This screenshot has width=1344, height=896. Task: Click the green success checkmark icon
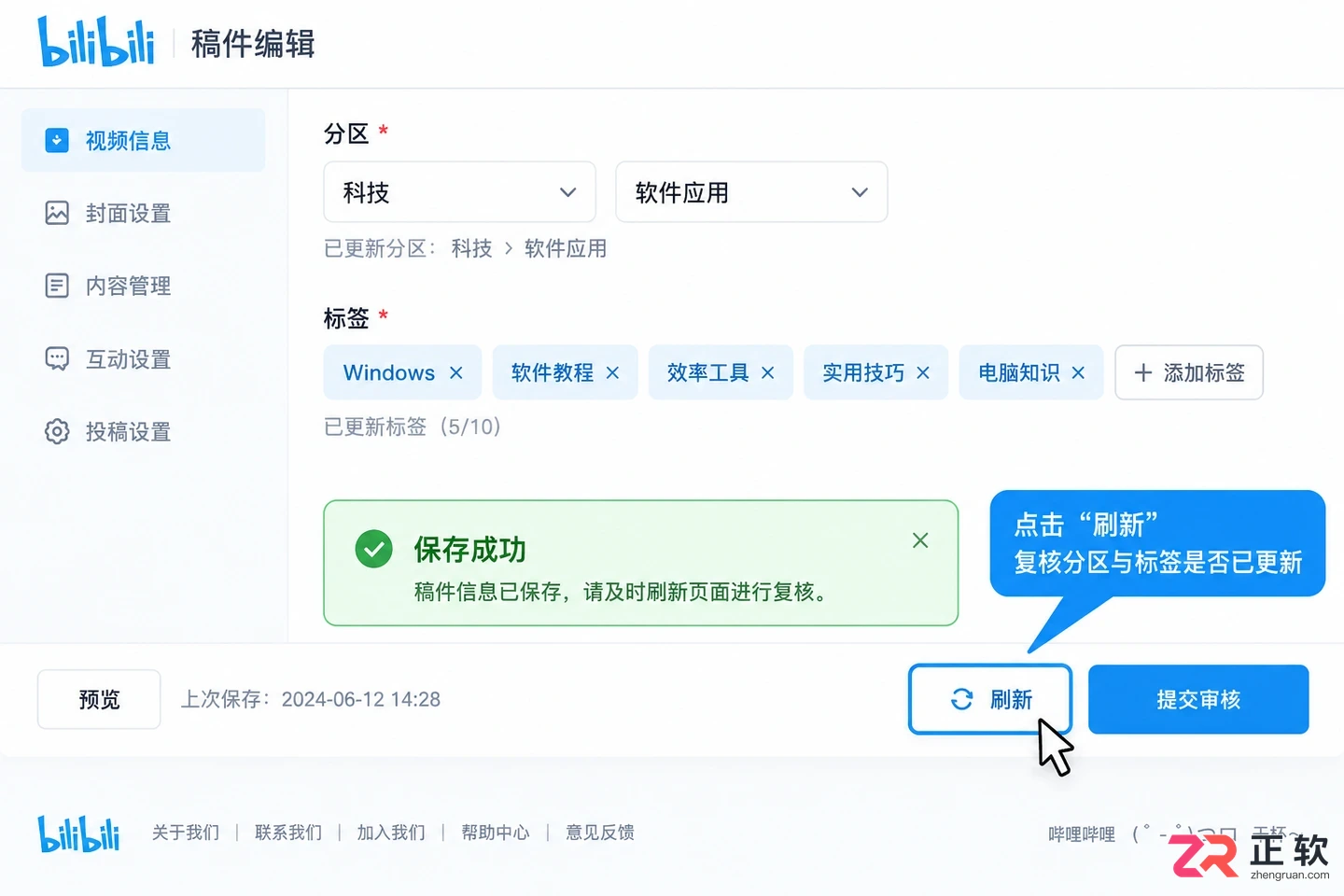click(x=374, y=549)
